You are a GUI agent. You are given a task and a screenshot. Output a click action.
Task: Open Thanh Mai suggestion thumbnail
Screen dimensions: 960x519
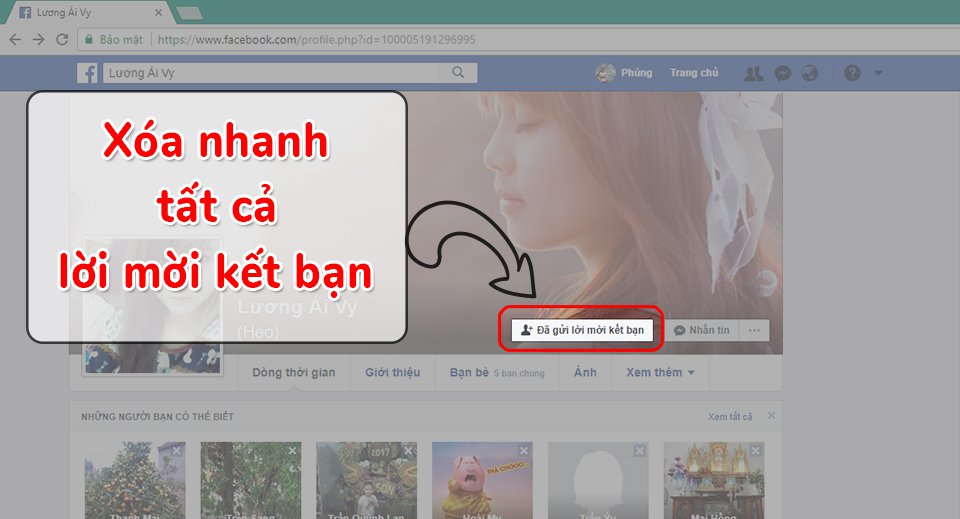click(135, 480)
